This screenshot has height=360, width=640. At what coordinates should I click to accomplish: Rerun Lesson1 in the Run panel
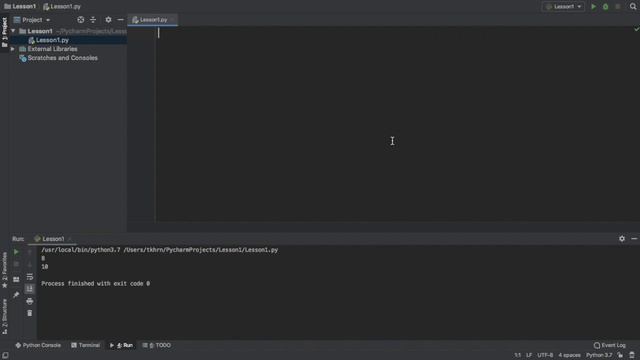(x=16, y=252)
